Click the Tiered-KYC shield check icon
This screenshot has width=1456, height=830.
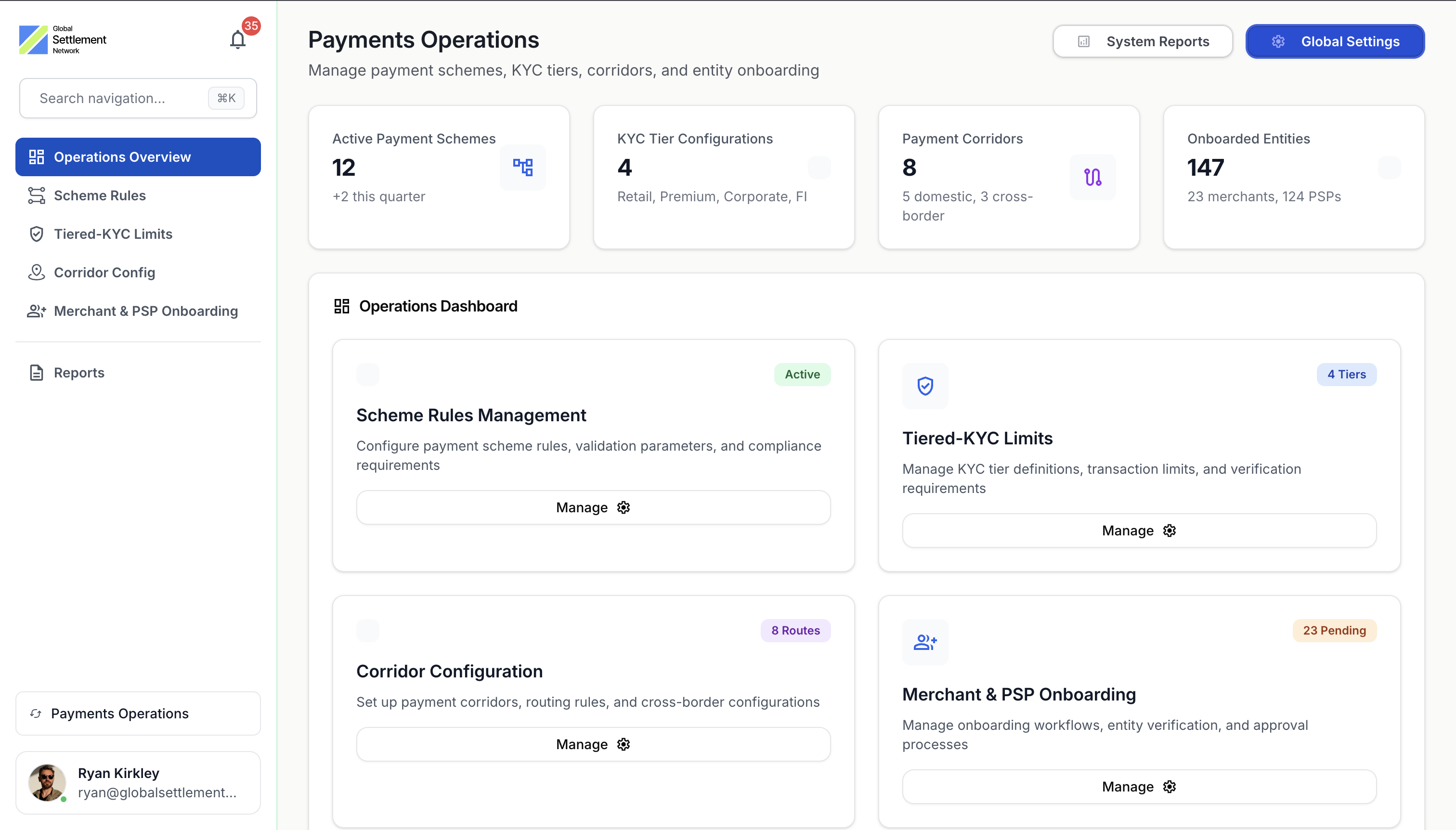click(924, 386)
